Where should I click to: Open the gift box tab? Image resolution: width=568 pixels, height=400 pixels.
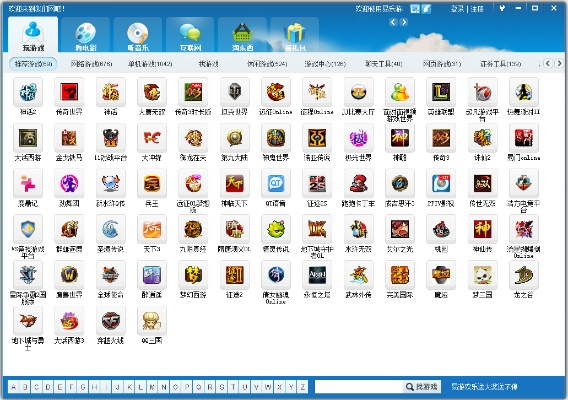[x=295, y=35]
